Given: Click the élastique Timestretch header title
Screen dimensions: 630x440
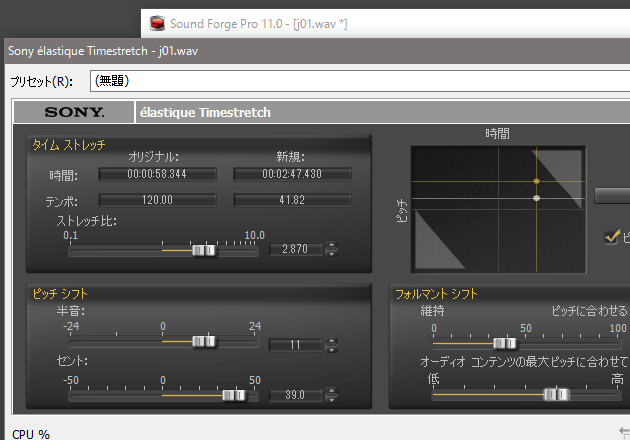Looking at the screenshot, I should (205, 113).
